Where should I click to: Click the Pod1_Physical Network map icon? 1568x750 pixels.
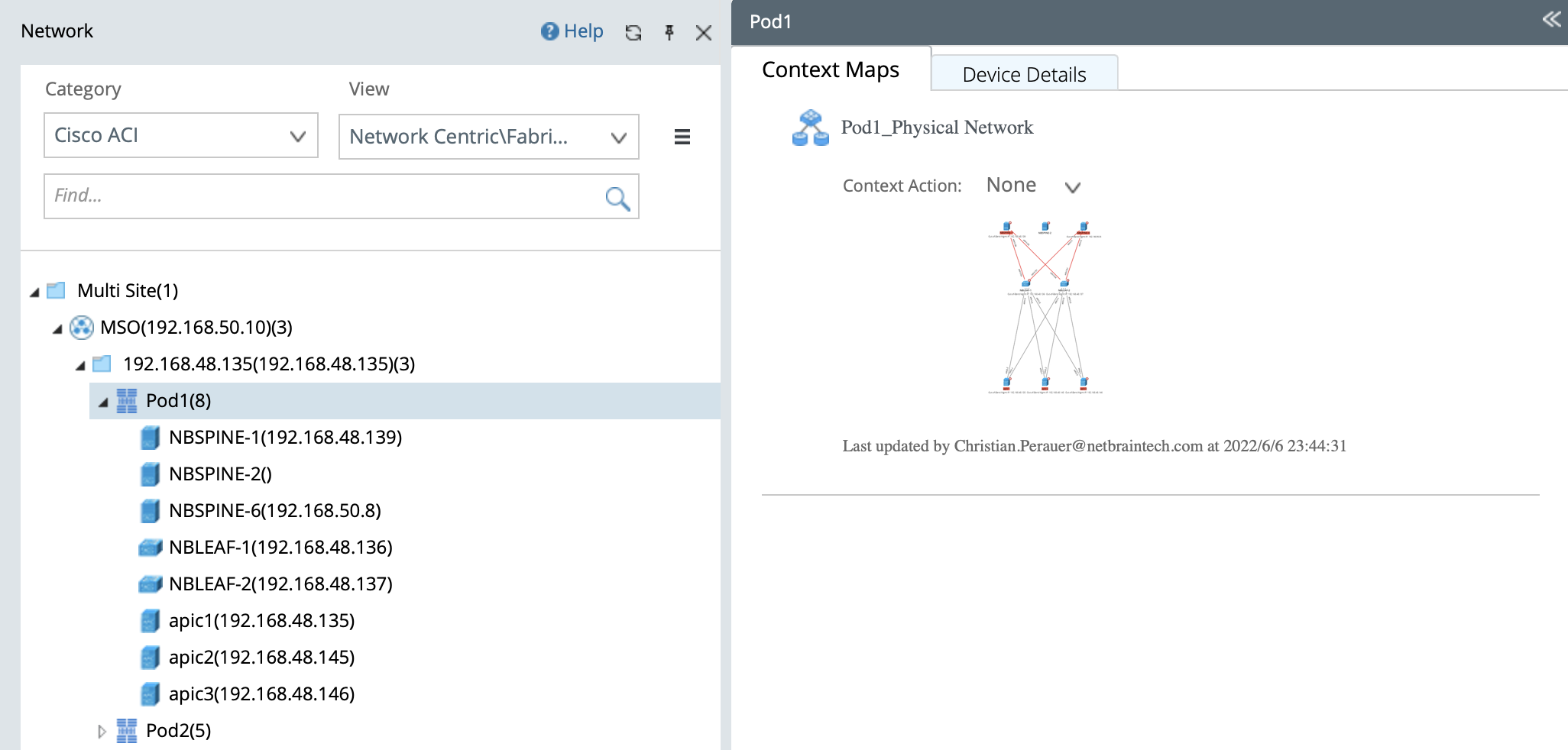(x=810, y=126)
